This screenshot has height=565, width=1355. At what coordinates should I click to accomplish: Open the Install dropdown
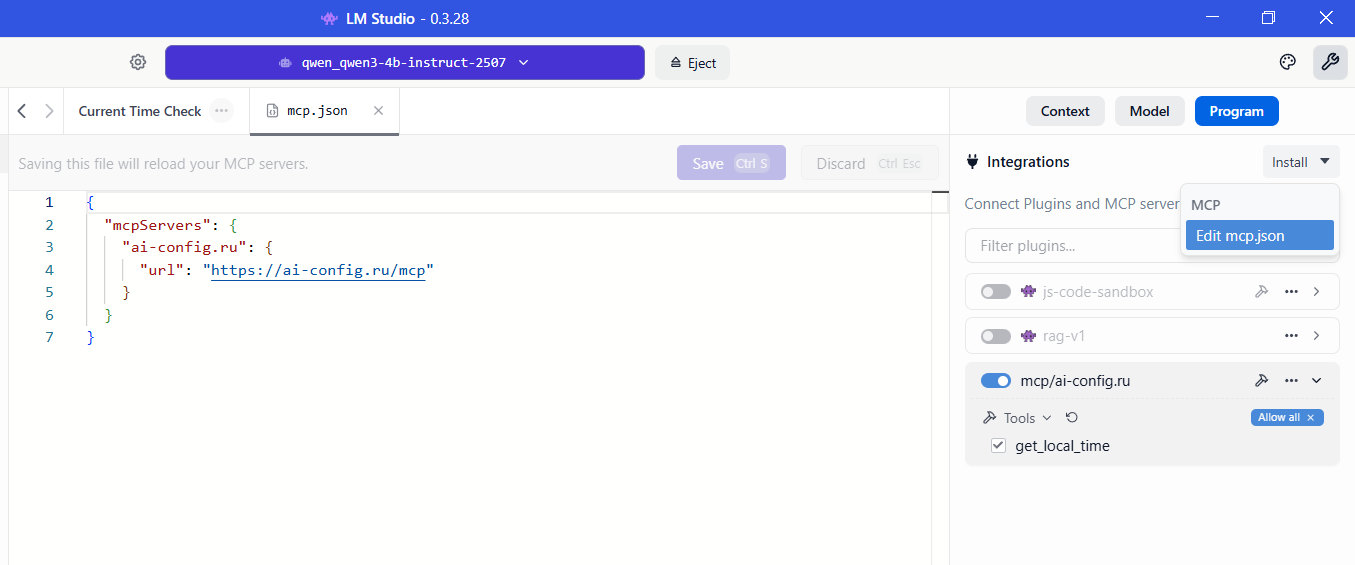point(1301,162)
